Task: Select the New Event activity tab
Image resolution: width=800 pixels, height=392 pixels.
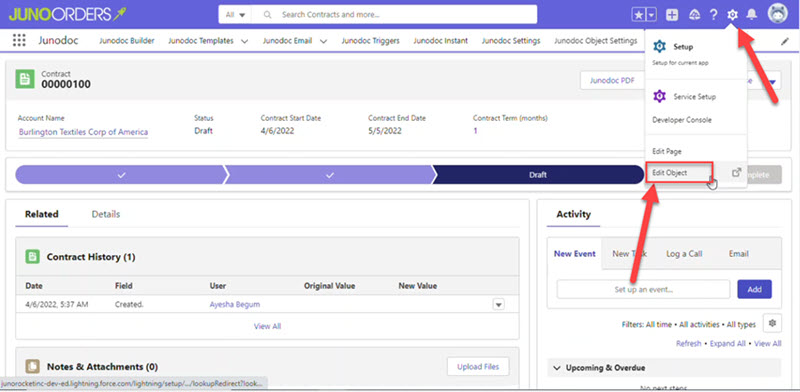Action: pyautogui.click(x=574, y=254)
